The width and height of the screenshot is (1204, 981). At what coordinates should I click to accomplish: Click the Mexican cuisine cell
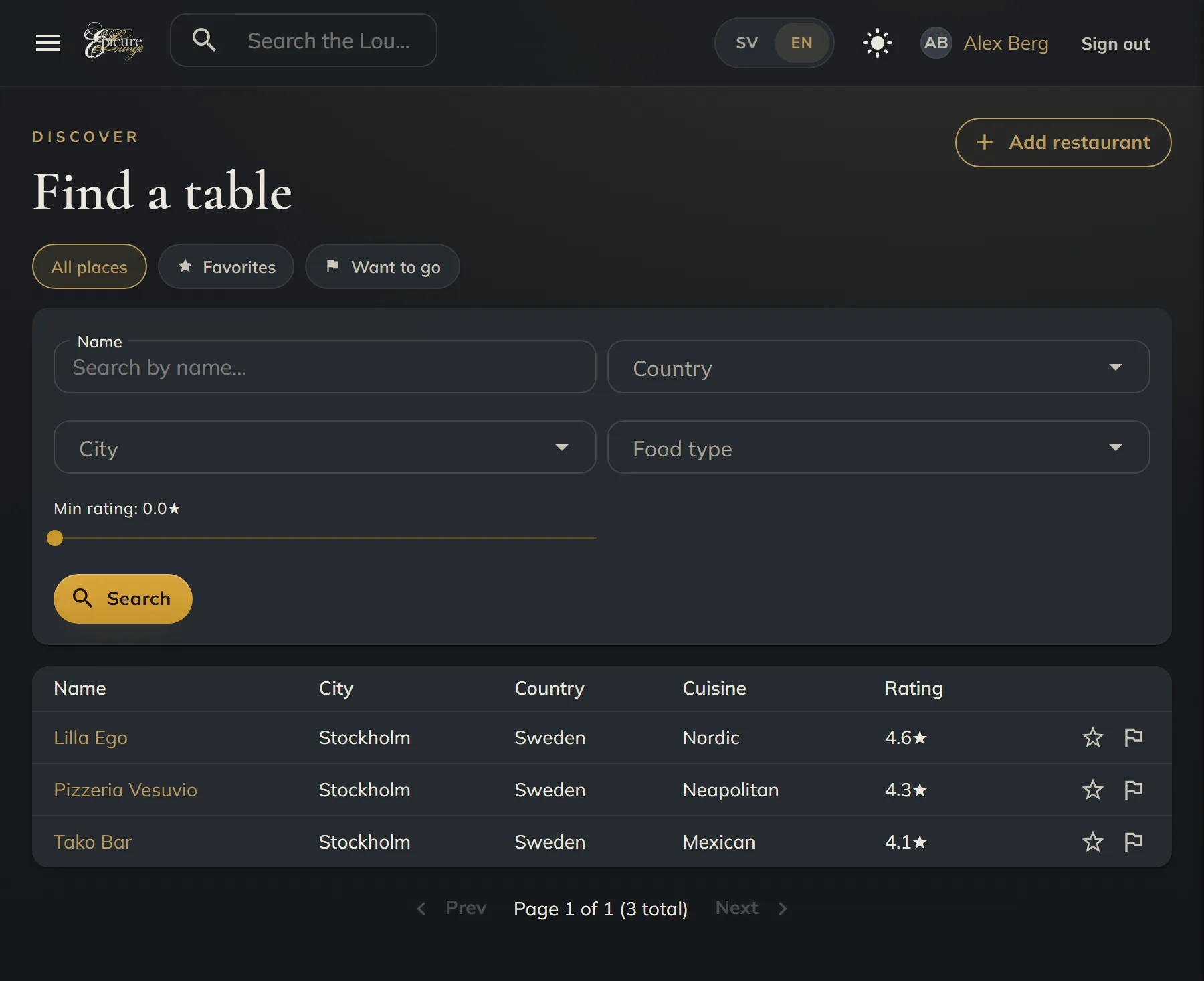[718, 842]
